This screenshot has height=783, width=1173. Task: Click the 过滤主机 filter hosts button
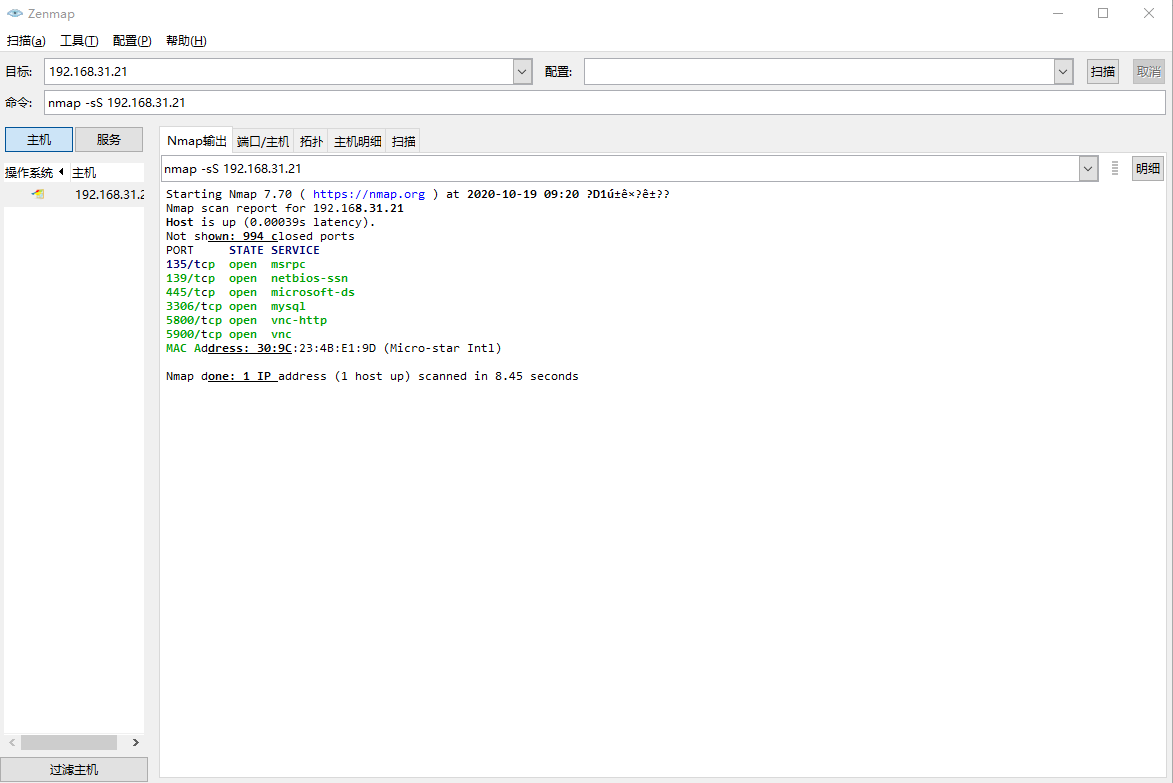pyautogui.click(x=74, y=770)
